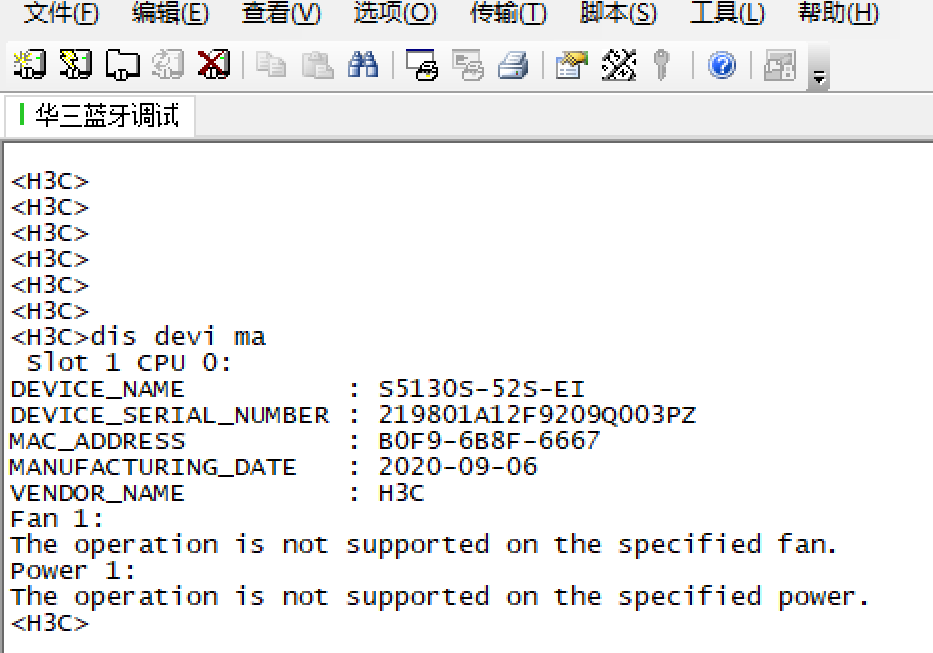Open the 工具(L) menu
The height and width of the screenshot is (653, 933).
[x=727, y=13]
